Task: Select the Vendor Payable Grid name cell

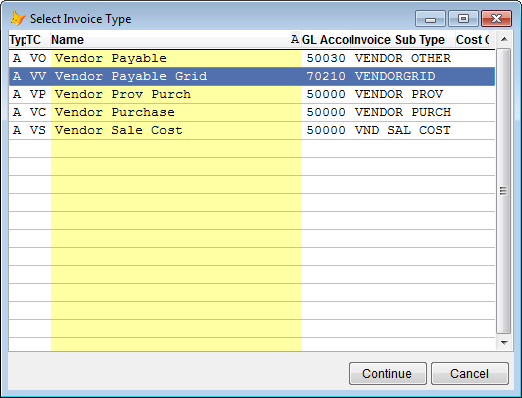Action: (x=176, y=76)
